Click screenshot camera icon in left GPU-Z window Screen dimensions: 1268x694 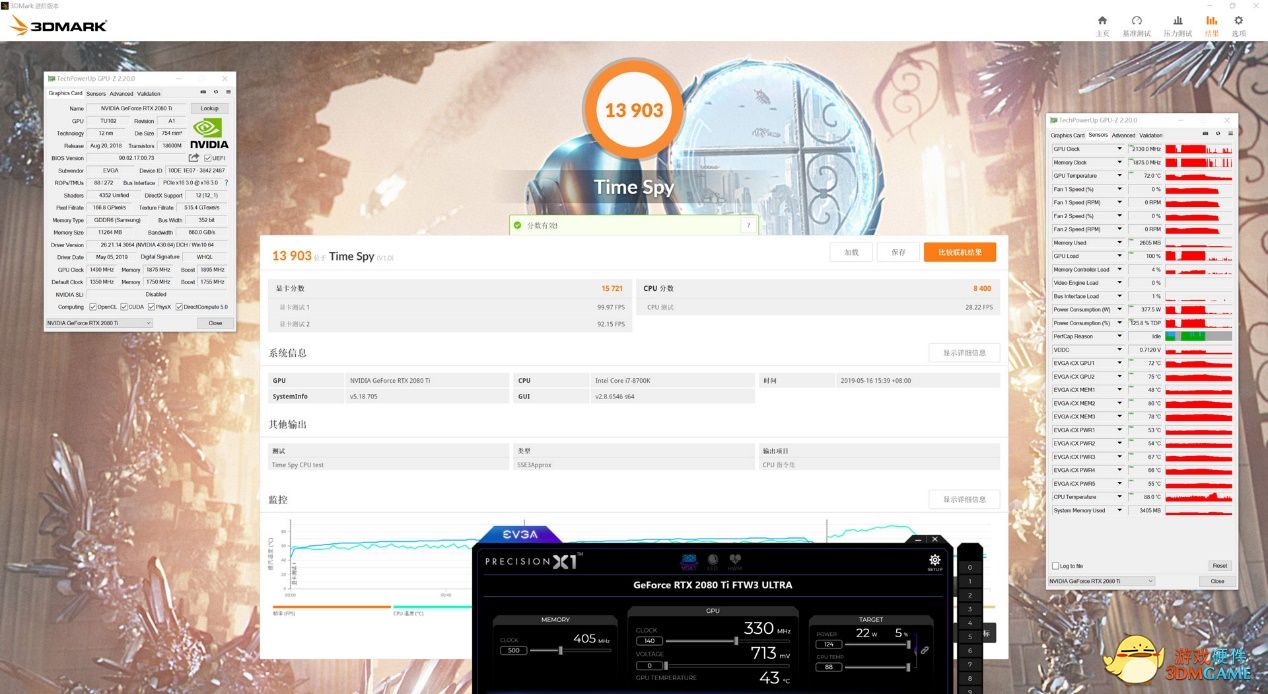[203, 93]
